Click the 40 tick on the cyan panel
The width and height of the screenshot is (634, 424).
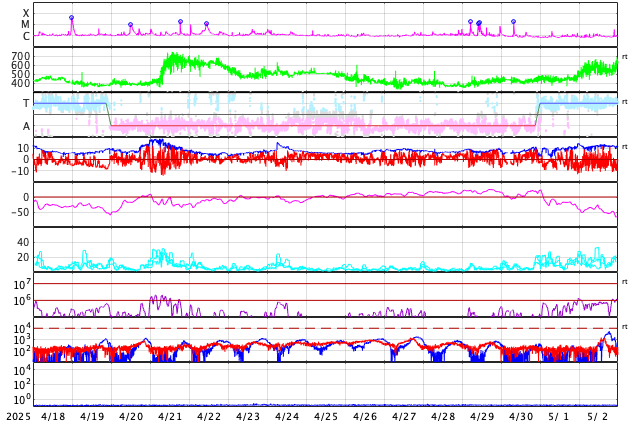point(23,242)
